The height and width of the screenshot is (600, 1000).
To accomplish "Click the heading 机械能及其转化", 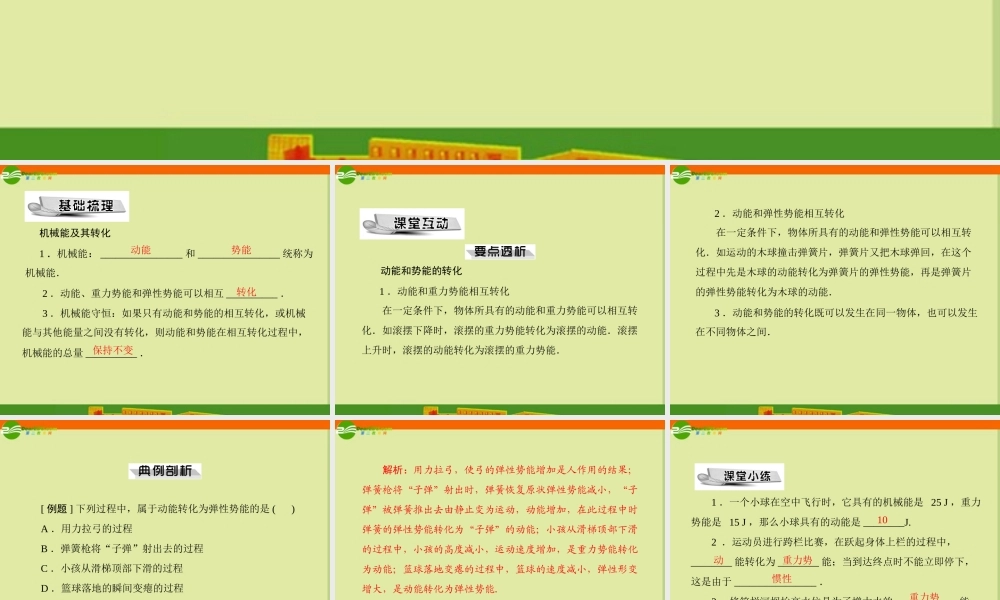I will (75, 233).
